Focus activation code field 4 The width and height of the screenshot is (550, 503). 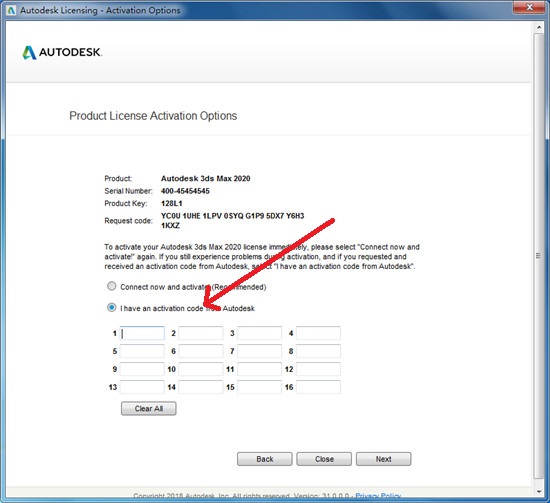point(318,333)
